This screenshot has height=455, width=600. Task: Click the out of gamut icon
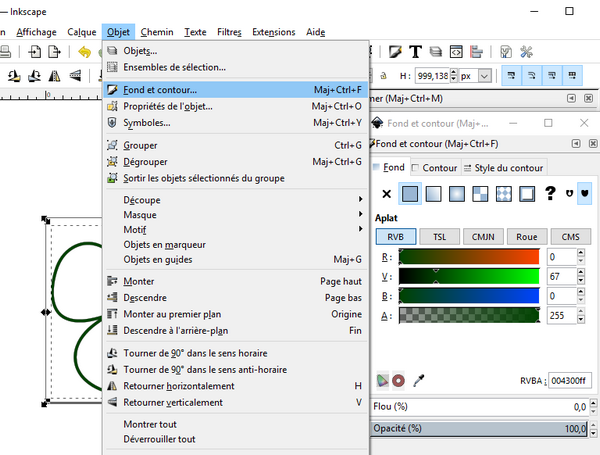click(x=398, y=381)
